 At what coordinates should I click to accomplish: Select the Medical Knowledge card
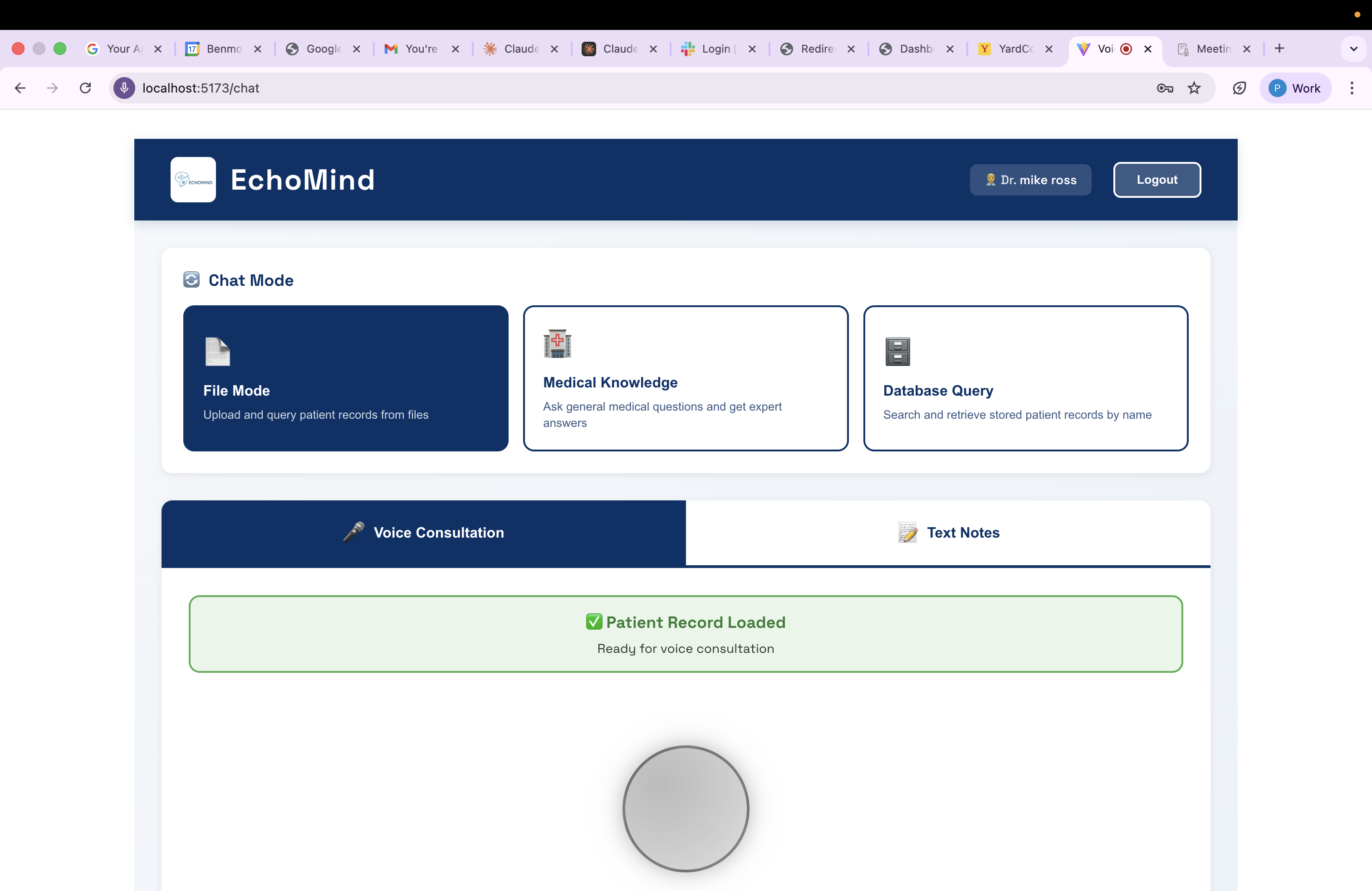(686, 378)
